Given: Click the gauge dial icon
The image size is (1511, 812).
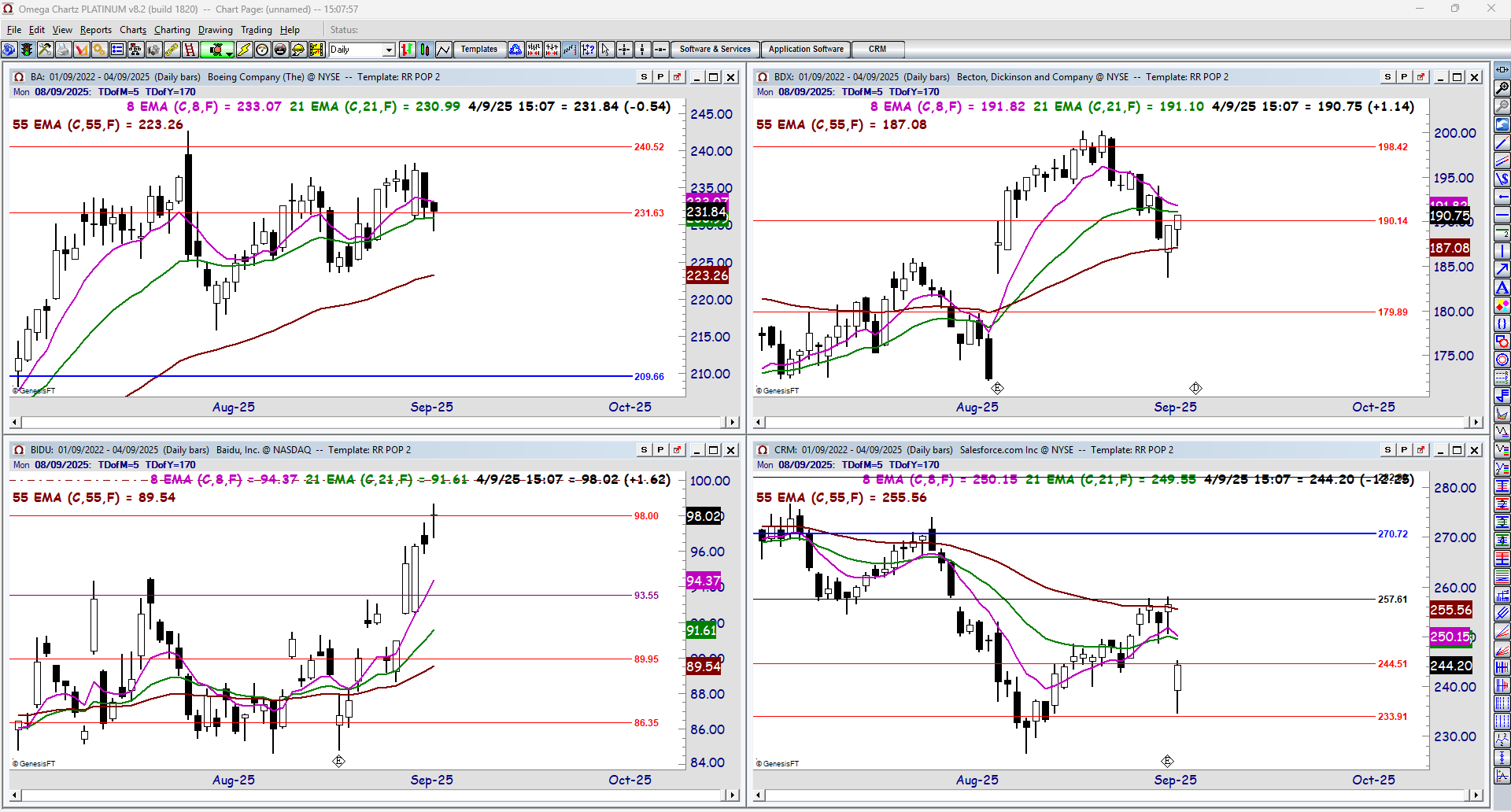Looking at the screenshot, I should [x=262, y=50].
